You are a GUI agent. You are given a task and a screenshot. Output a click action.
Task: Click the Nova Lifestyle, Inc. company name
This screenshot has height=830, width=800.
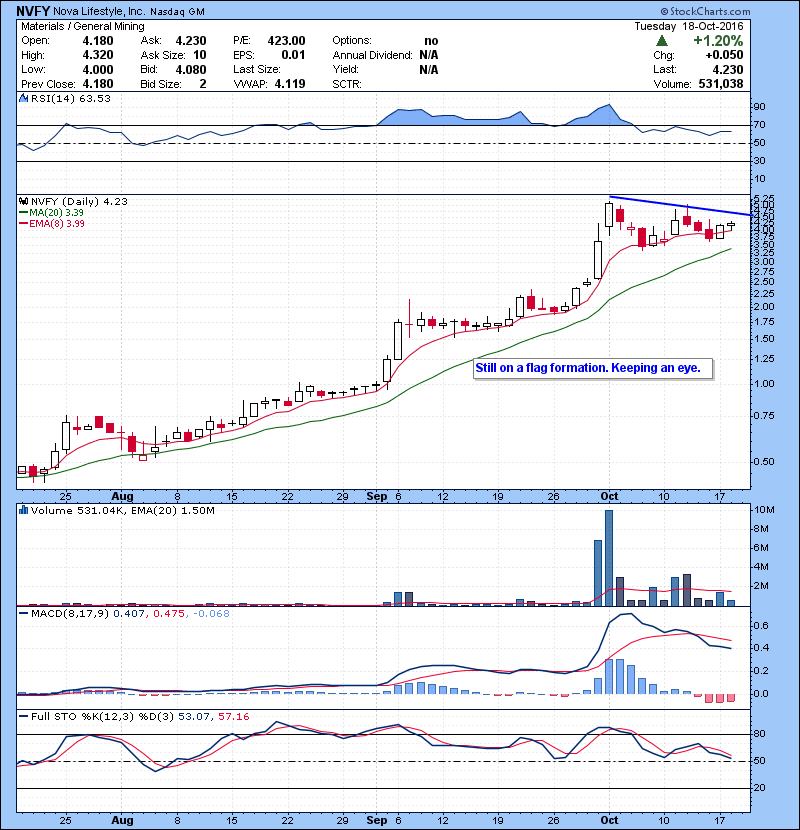(x=98, y=11)
